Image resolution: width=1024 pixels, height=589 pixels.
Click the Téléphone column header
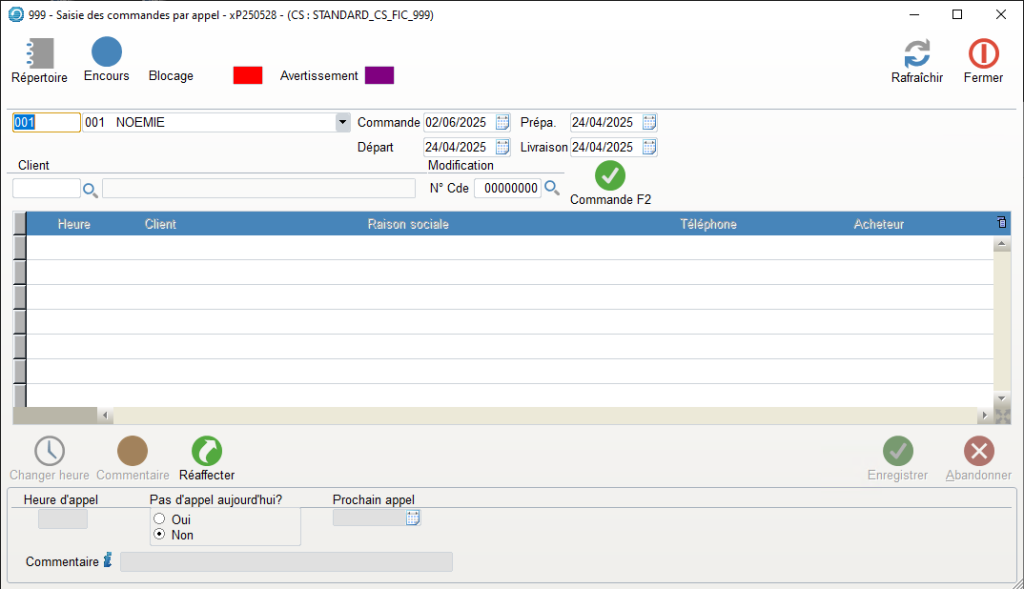pyautogui.click(x=708, y=224)
